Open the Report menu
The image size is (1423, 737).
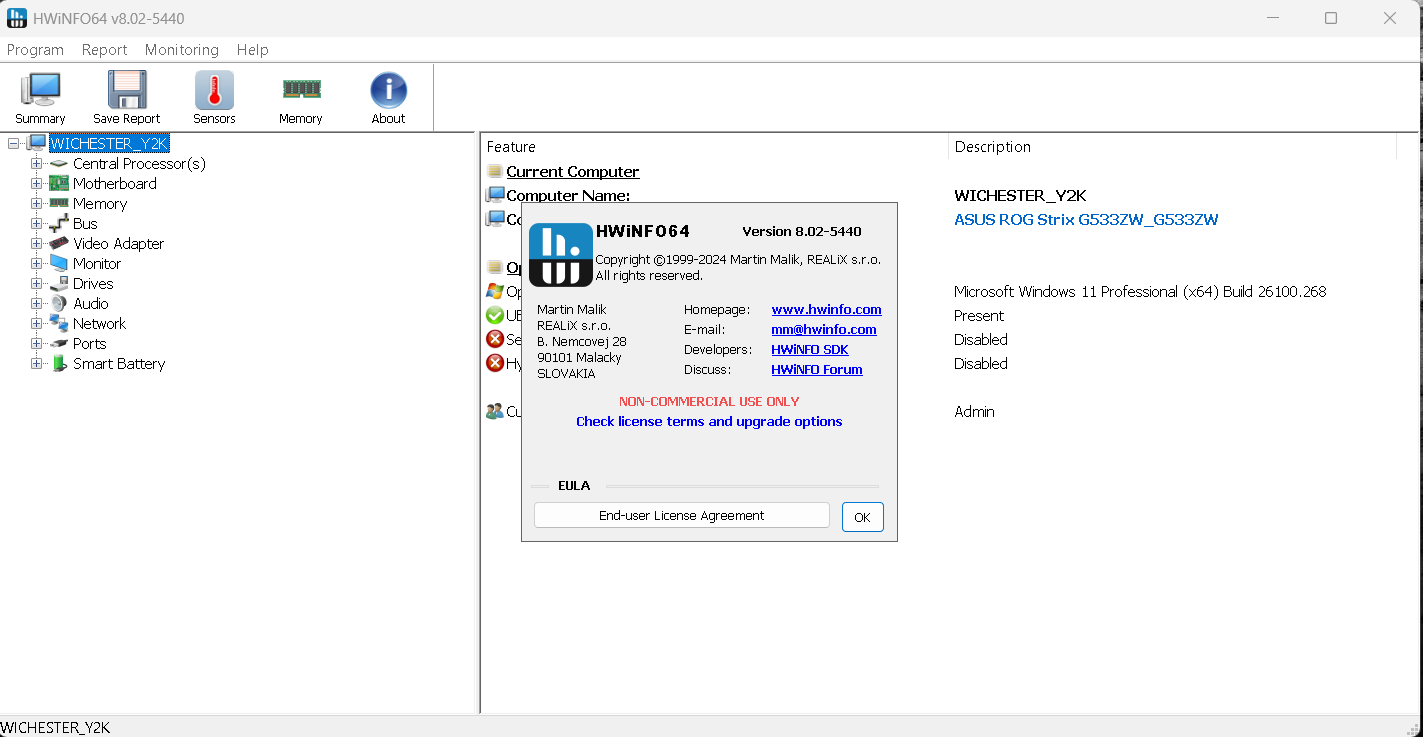(104, 50)
